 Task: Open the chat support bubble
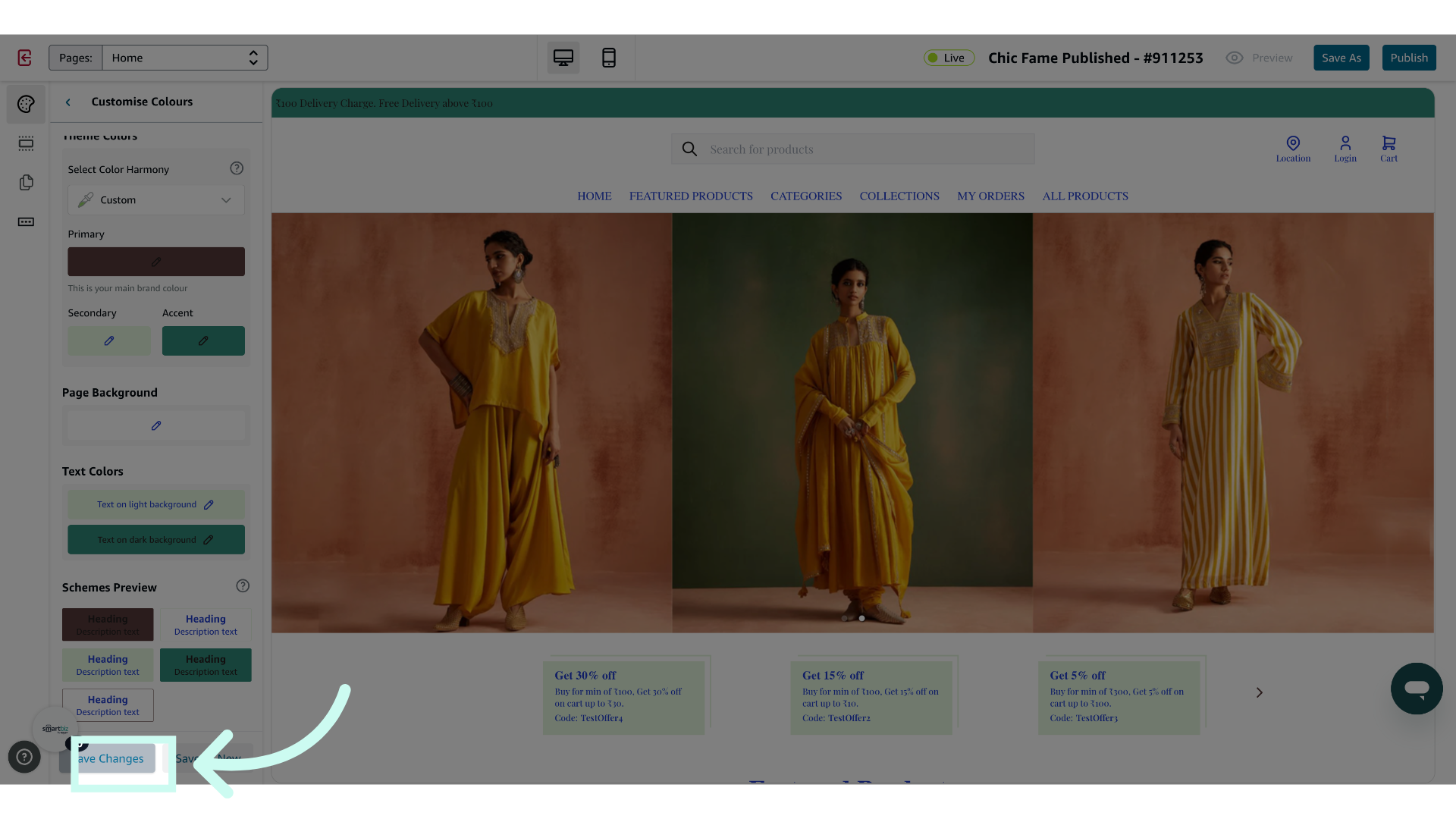1417,689
